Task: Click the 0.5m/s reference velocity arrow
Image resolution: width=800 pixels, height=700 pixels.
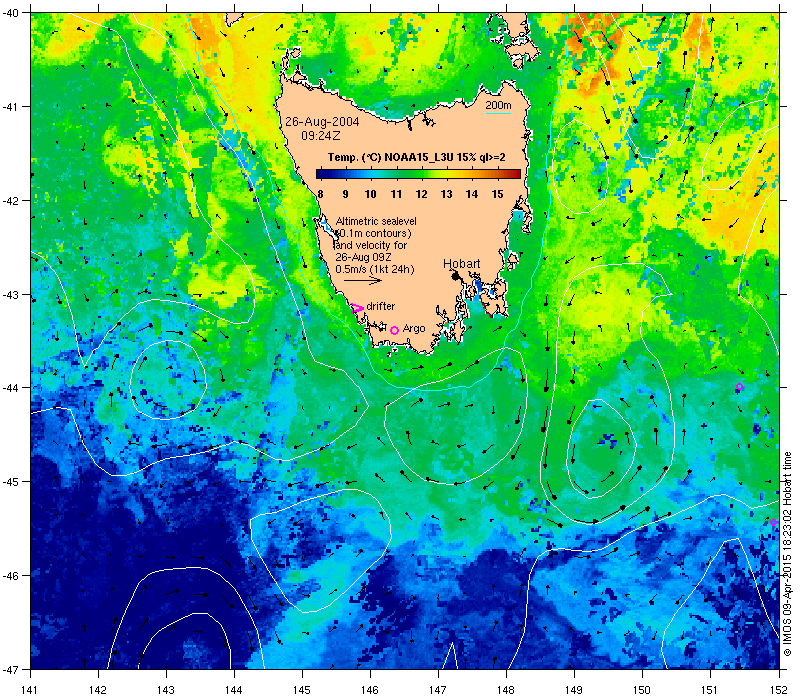Action: pyautogui.click(x=363, y=280)
